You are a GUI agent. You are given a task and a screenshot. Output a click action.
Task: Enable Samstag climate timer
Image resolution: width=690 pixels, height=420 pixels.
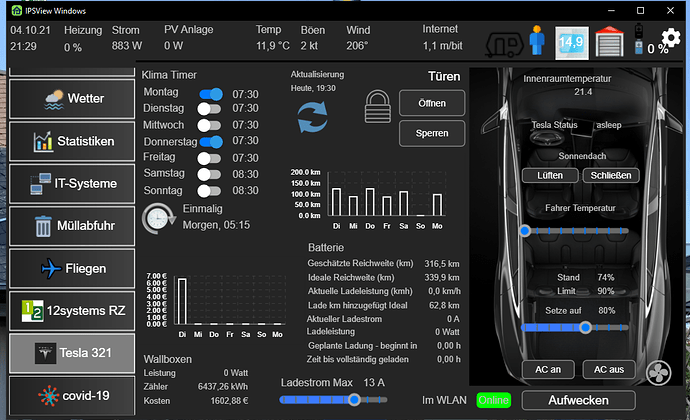tap(209, 174)
